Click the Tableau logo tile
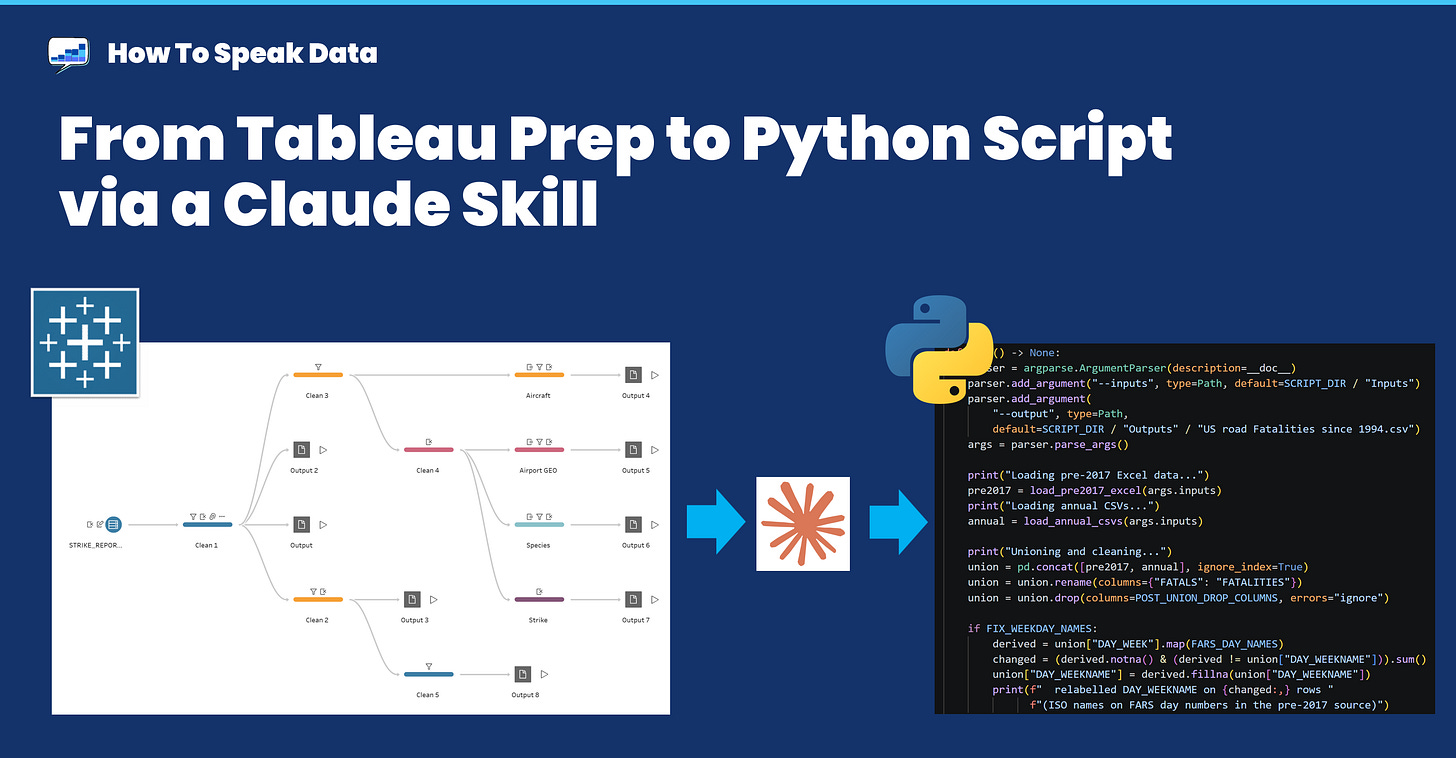 [85, 342]
